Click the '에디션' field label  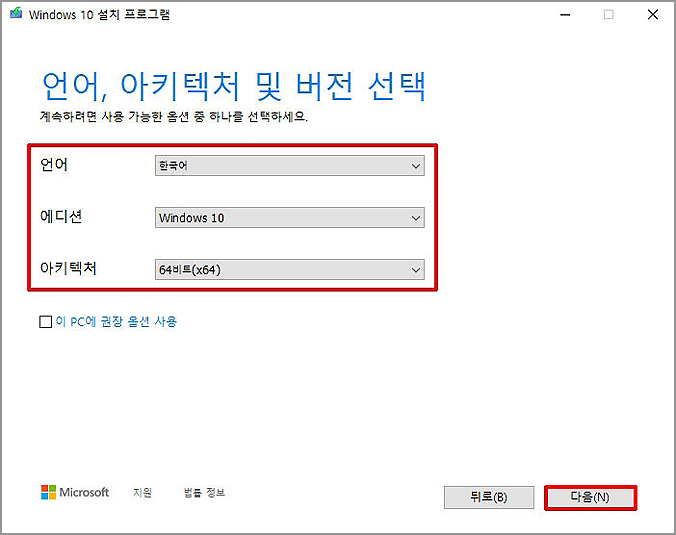click(x=61, y=216)
